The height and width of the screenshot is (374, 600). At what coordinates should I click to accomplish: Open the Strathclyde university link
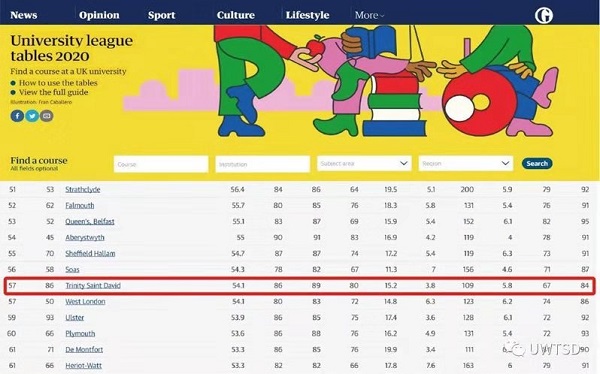pyautogui.click(x=83, y=189)
